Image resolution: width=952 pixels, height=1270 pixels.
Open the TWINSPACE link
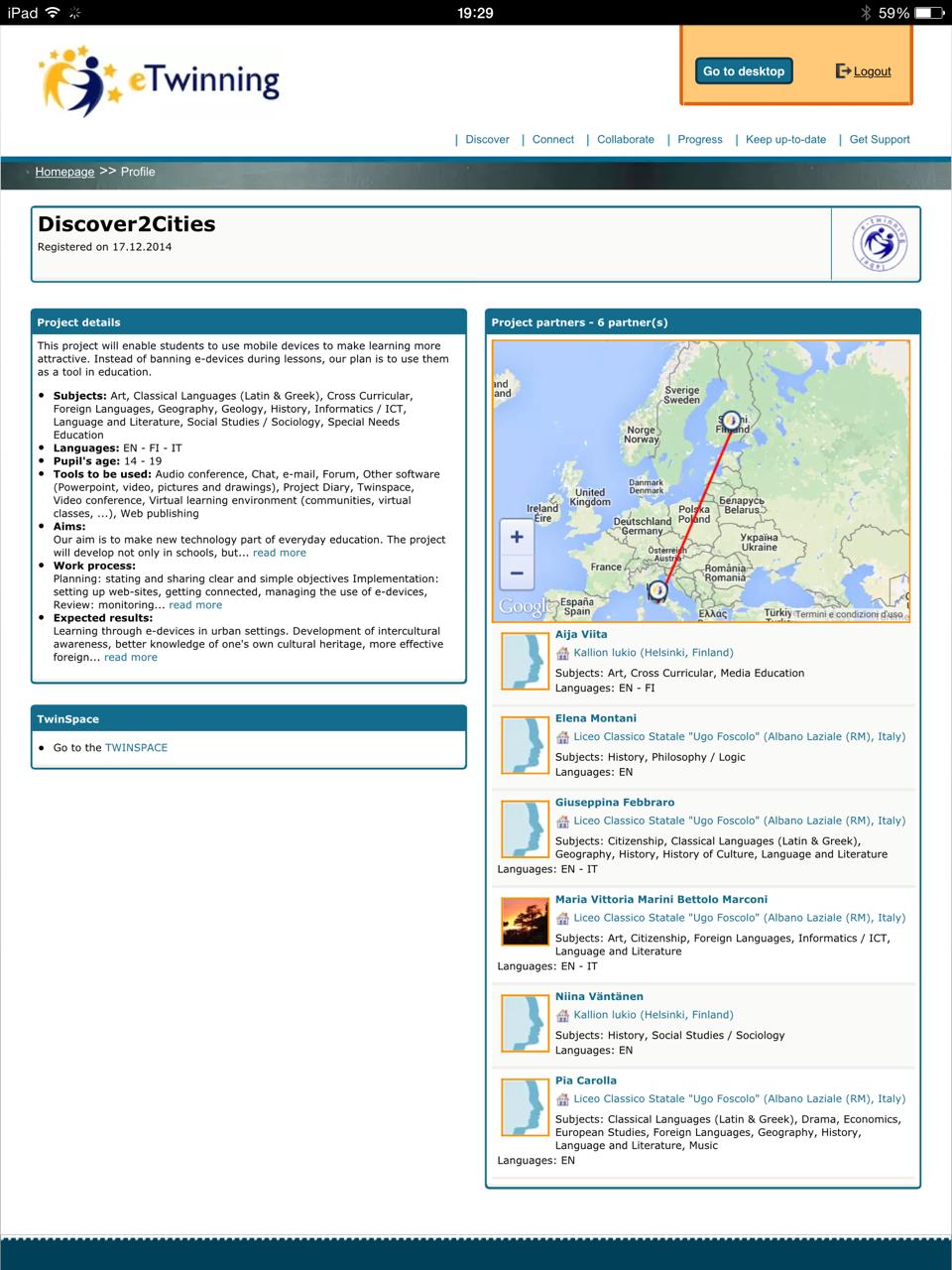pyautogui.click(x=136, y=748)
